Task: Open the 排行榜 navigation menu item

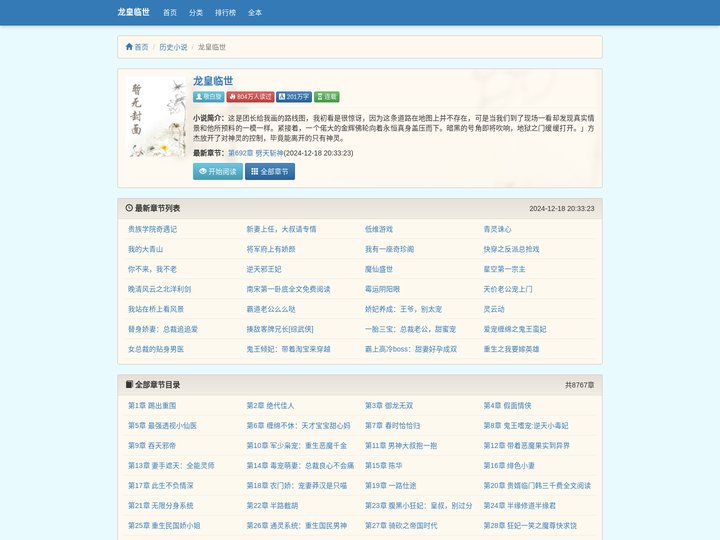Action: pos(225,12)
